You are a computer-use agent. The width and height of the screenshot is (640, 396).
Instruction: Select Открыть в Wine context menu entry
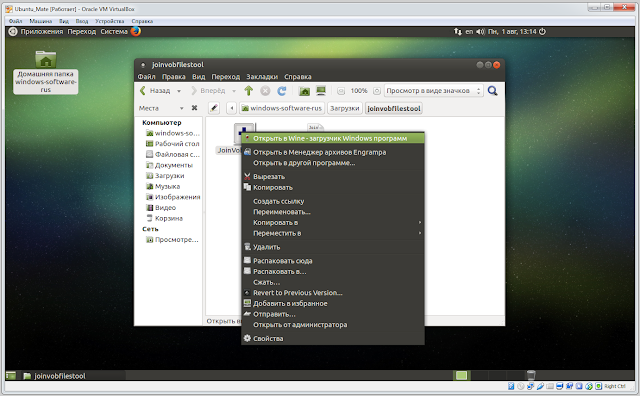click(x=333, y=138)
